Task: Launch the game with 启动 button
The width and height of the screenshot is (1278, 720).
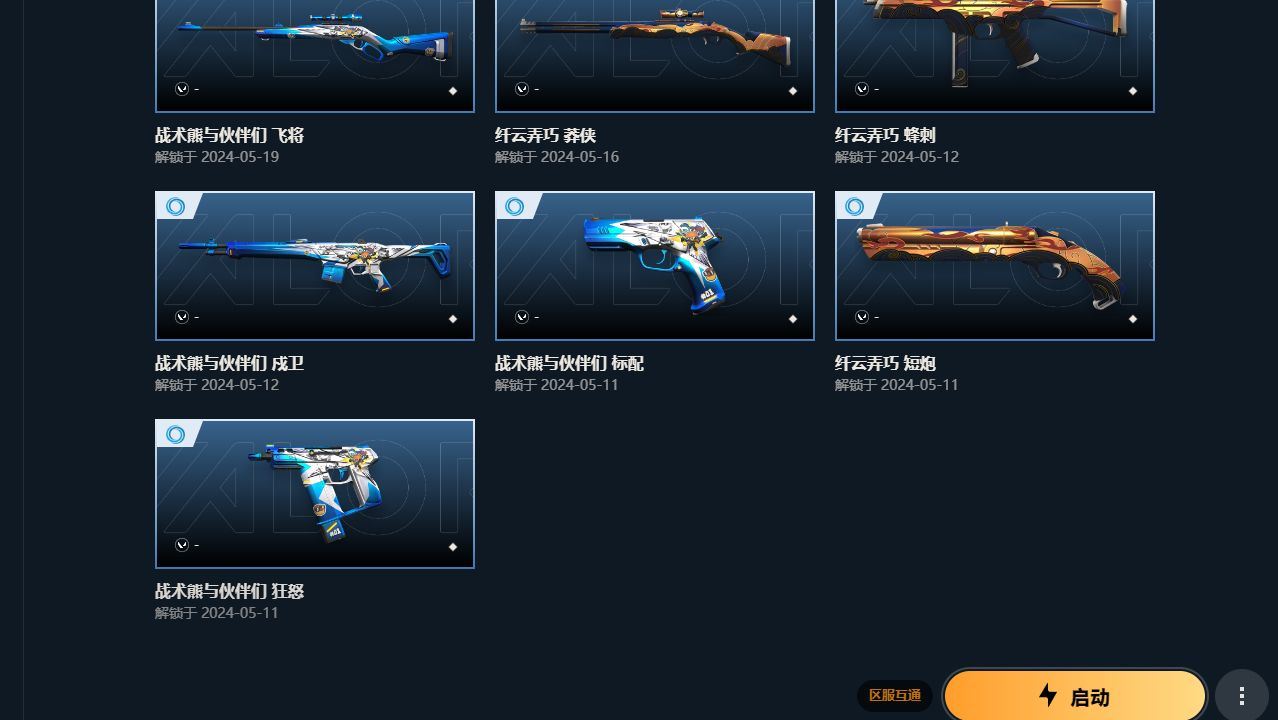Action: 1075,696
